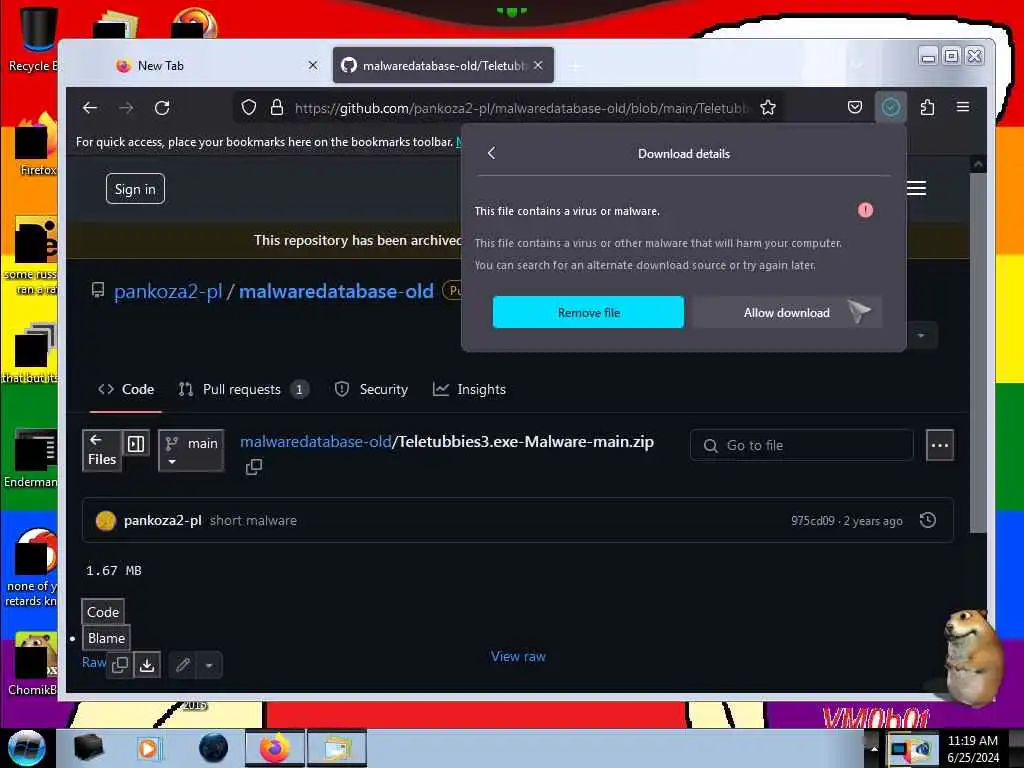The image size is (1024, 768).
Task: Click the red malware warning icon
Action: coord(865,210)
